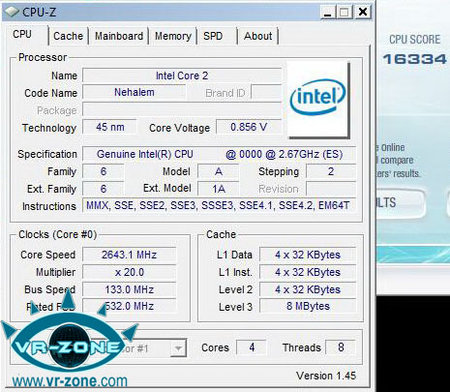
Task: Switch to the Cache tab
Action: 68,36
